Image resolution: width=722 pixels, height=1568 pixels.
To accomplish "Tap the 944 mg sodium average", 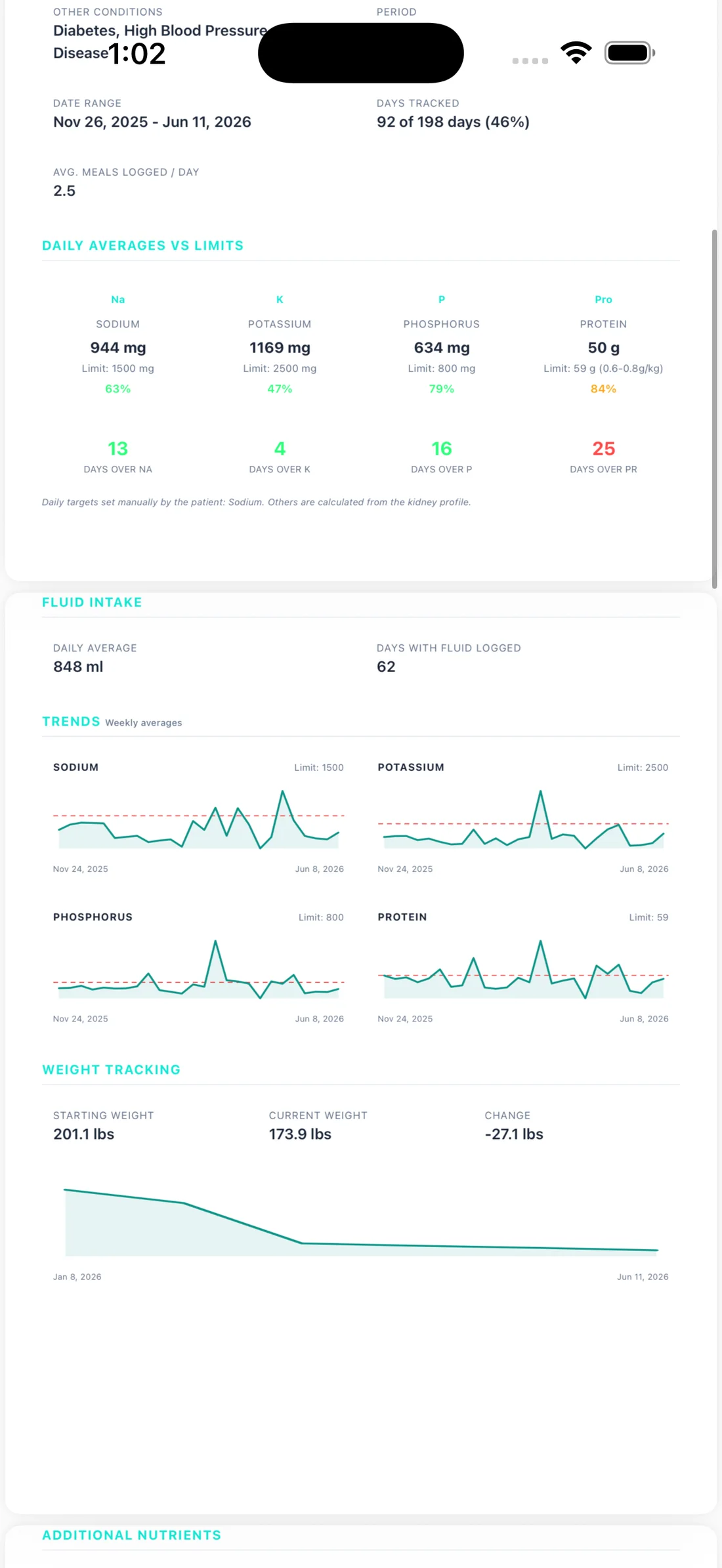I will pyautogui.click(x=118, y=348).
